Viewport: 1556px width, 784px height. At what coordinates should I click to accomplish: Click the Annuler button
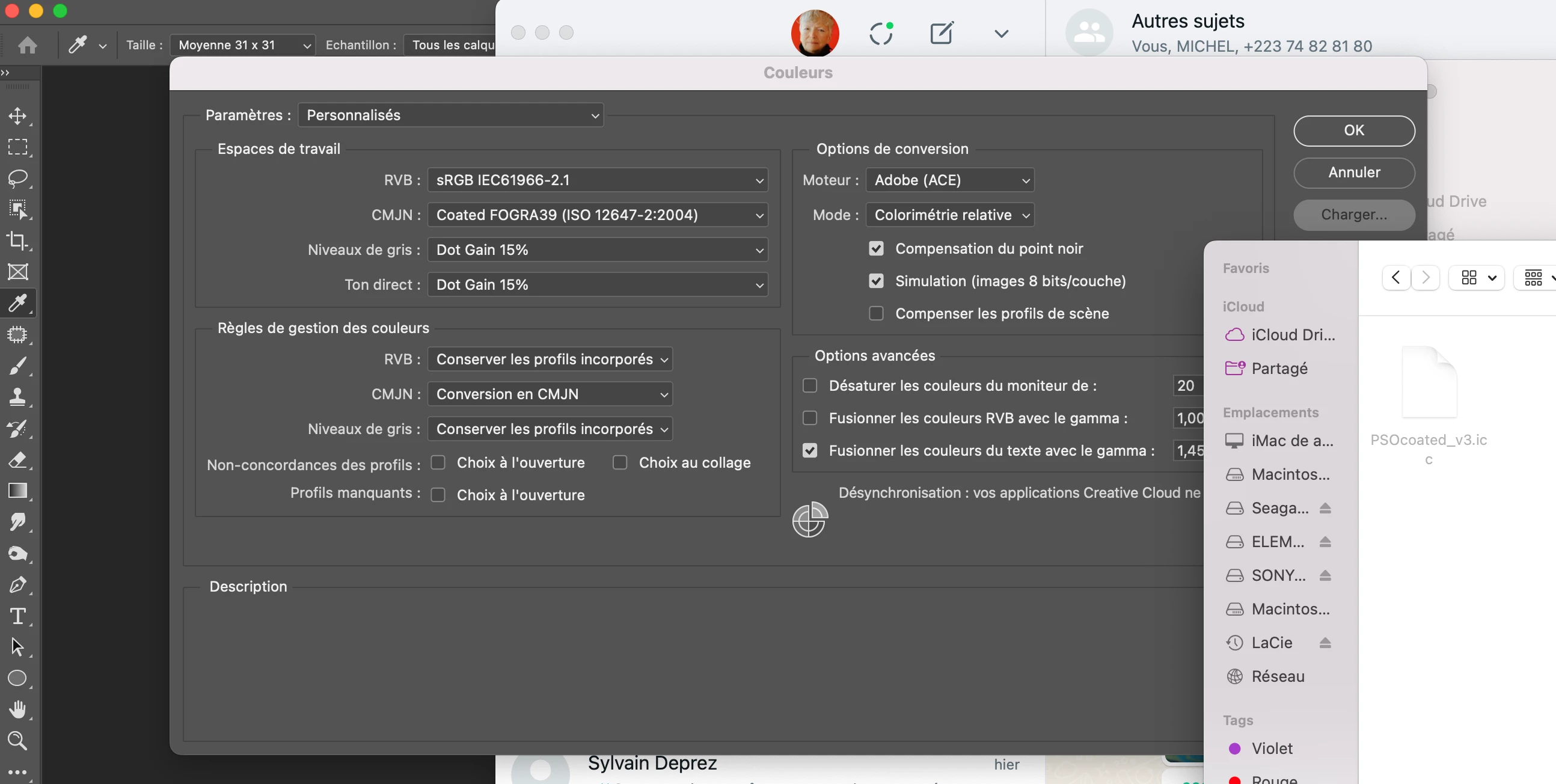(x=1353, y=173)
